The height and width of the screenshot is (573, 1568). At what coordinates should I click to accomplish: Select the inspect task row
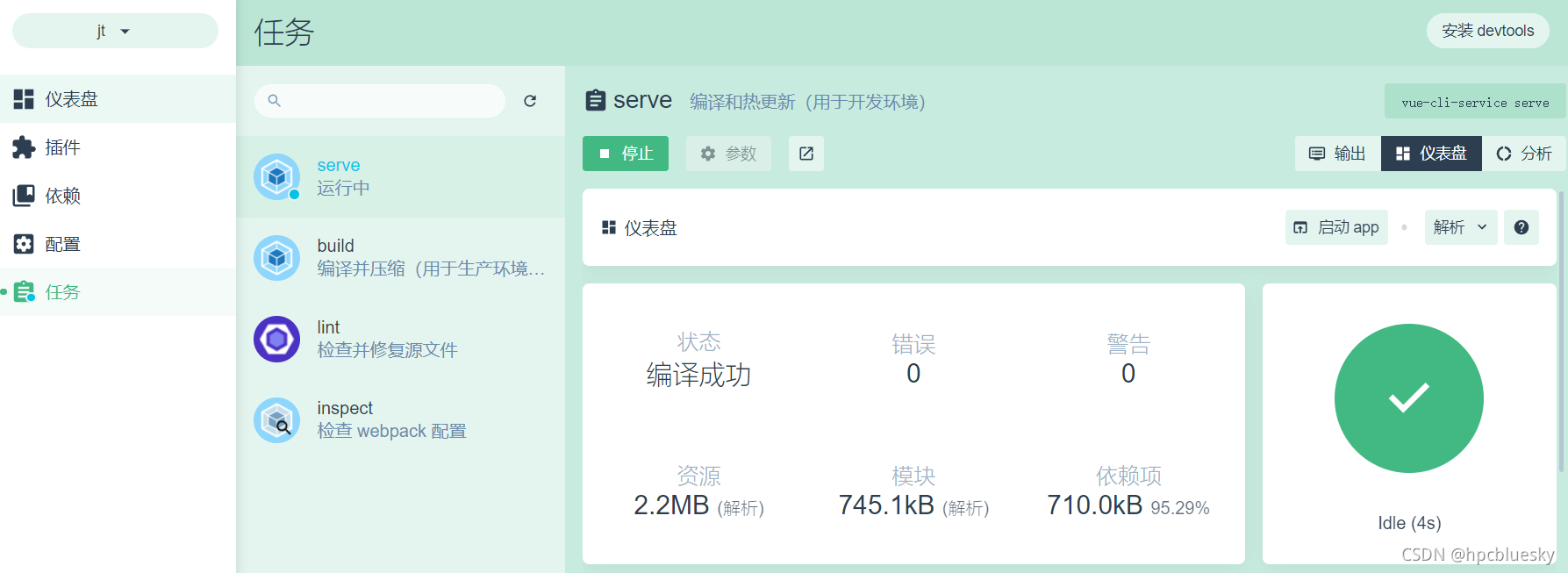pos(400,419)
